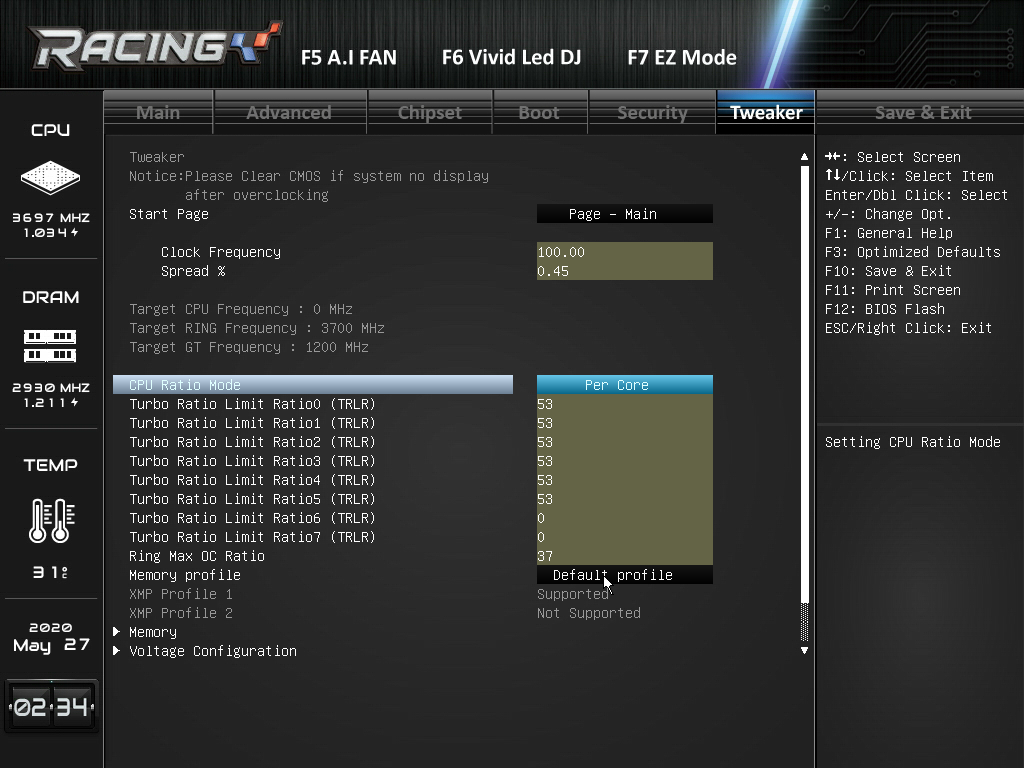Select the Memory profile label
The height and width of the screenshot is (768, 1024).
click(185, 575)
